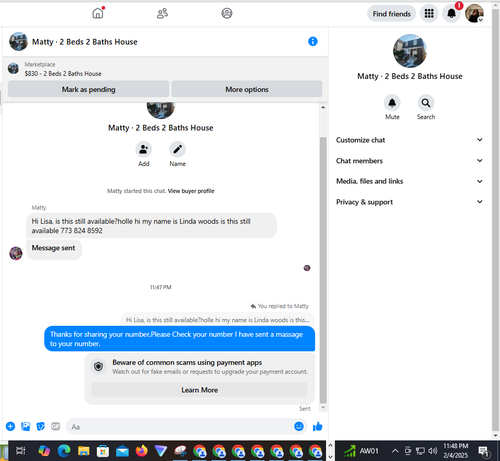500x461 pixels.
Task: Choose a sticker from the composer
Action: pos(40,426)
